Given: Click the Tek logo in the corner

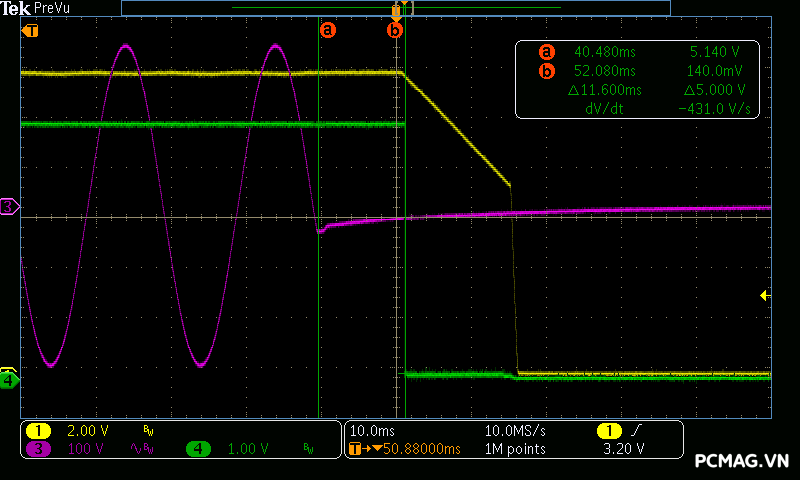Looking at the screenshot, I should [x=15, y=8].
